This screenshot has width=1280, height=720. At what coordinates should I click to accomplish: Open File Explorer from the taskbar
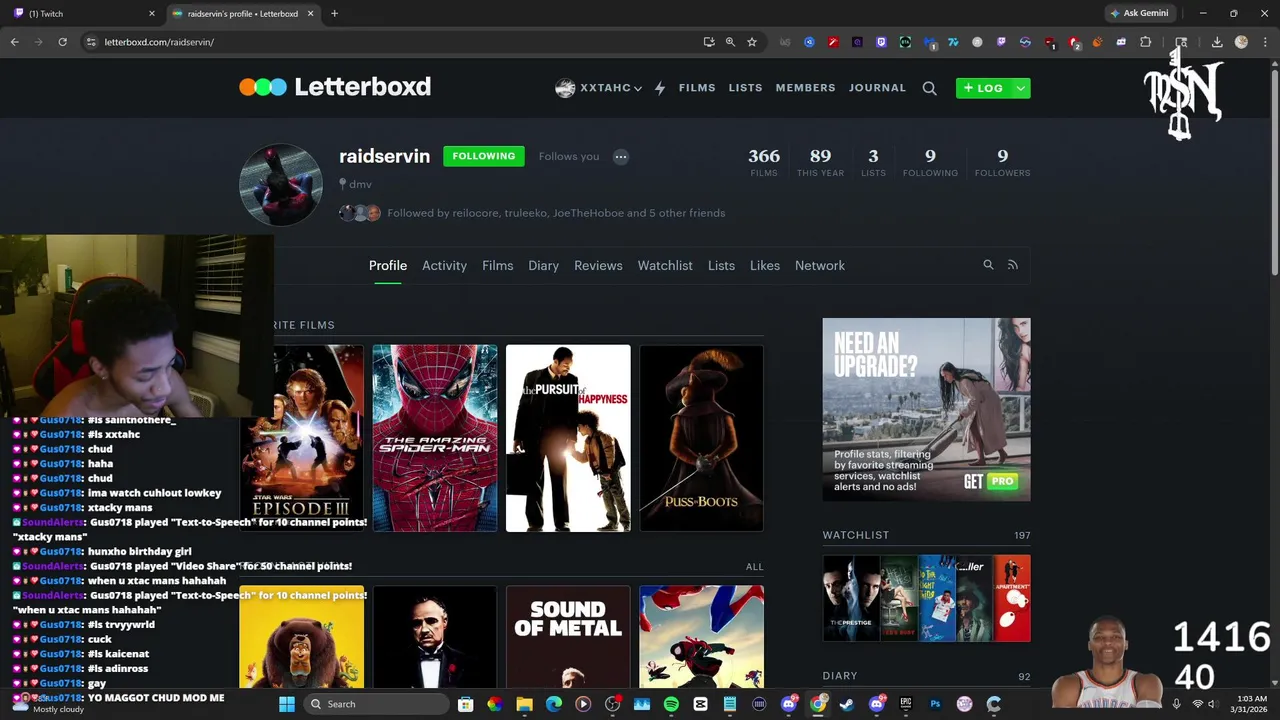pyautogui.click(x=524, y=704)
